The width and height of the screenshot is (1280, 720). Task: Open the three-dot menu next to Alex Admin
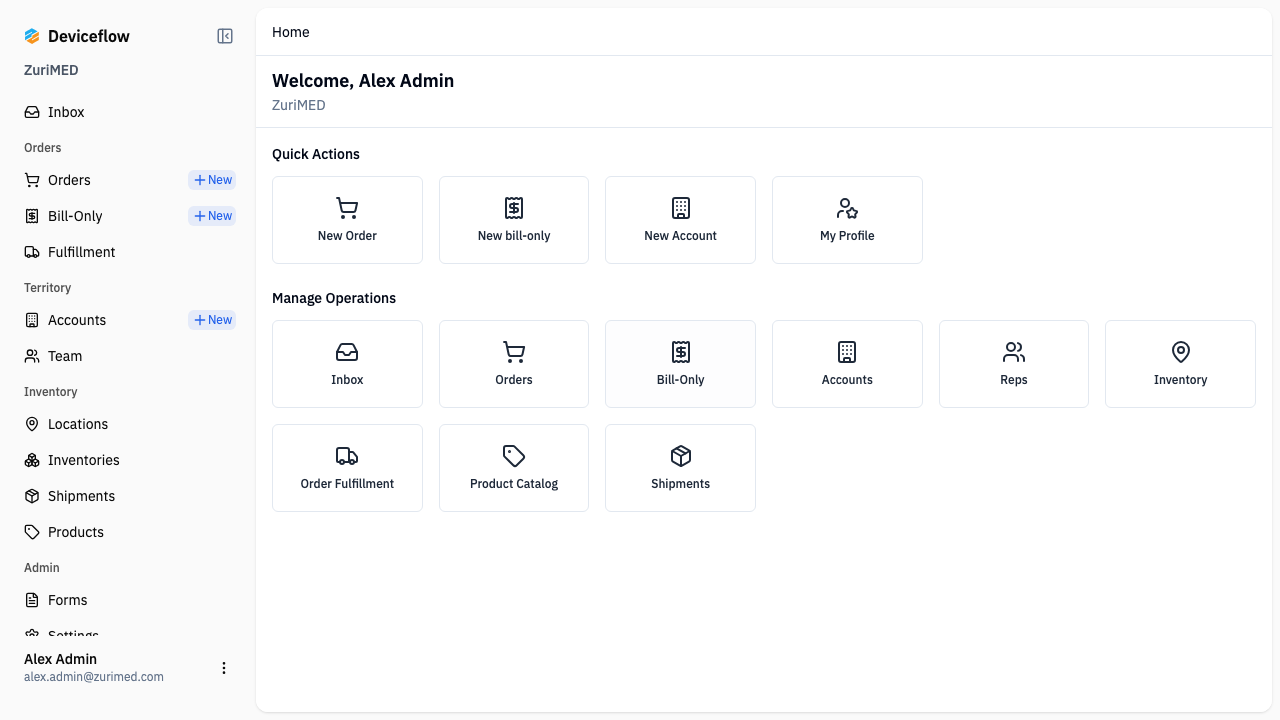click(224, 668)
